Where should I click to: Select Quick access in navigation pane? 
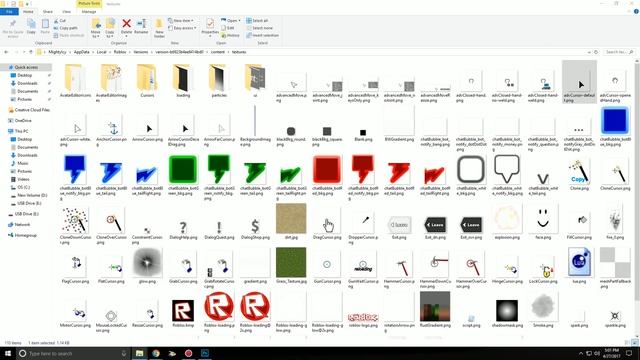click(x=26, y=67)
